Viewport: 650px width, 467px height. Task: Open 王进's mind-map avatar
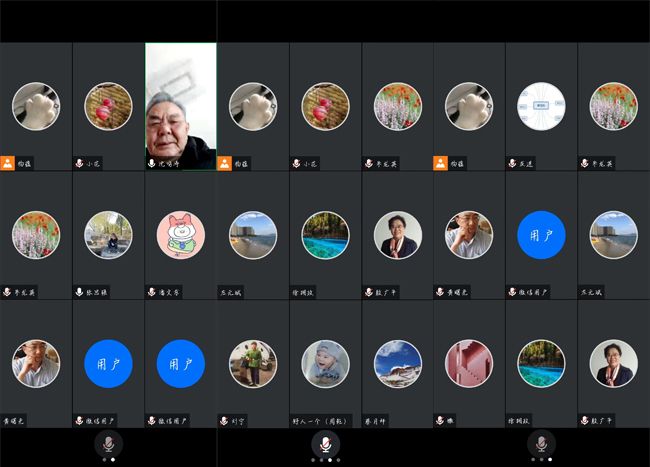pos(541,106)
